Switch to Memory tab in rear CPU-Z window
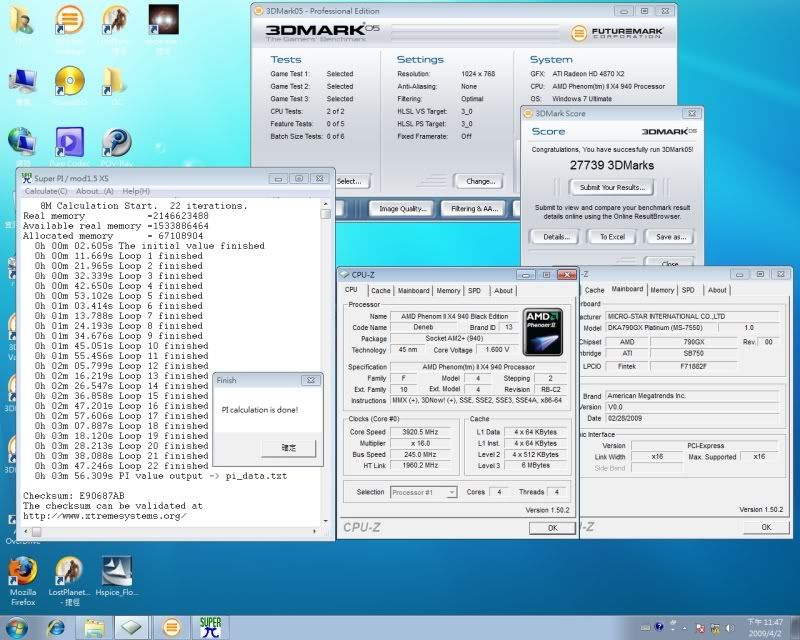Viewport: 800px width, 640px height. [x=662, y=290]
